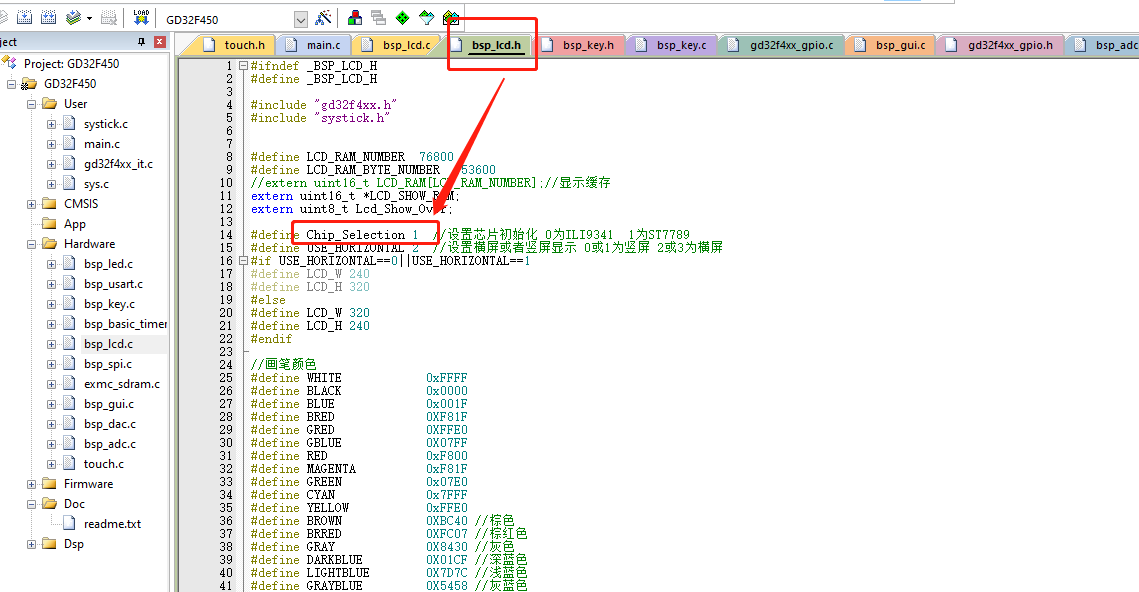Switch to the bsp_lcd.c editor tab
The width and height of the screenshot is (1139, 592).
click(x=397, y=45)
